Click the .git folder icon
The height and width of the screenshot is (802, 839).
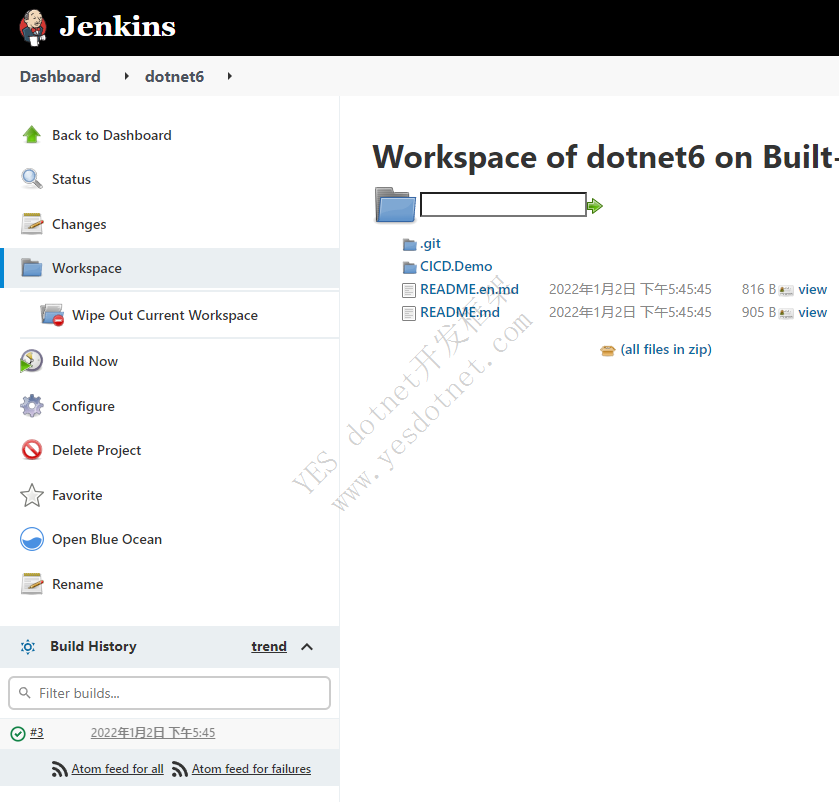point(409,245)
